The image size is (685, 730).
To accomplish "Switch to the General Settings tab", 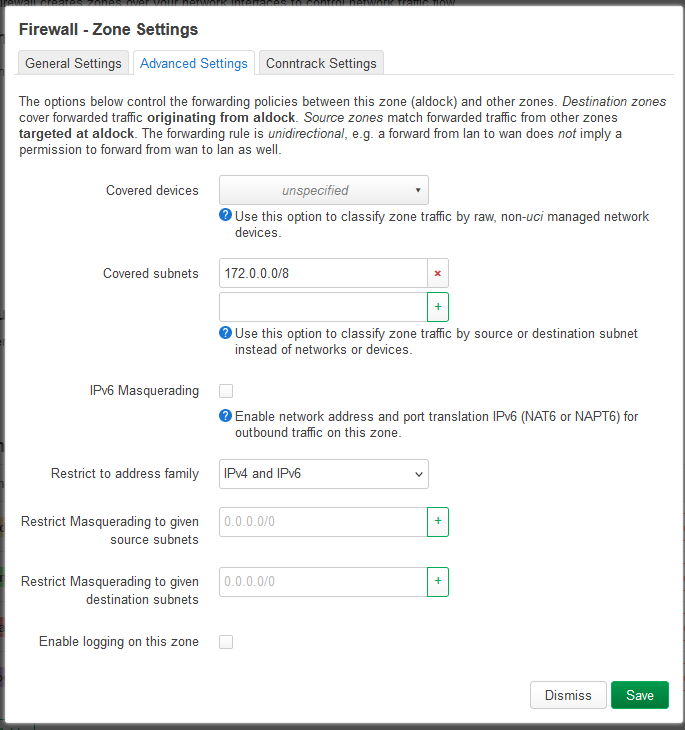I will [x=73, y=63].
